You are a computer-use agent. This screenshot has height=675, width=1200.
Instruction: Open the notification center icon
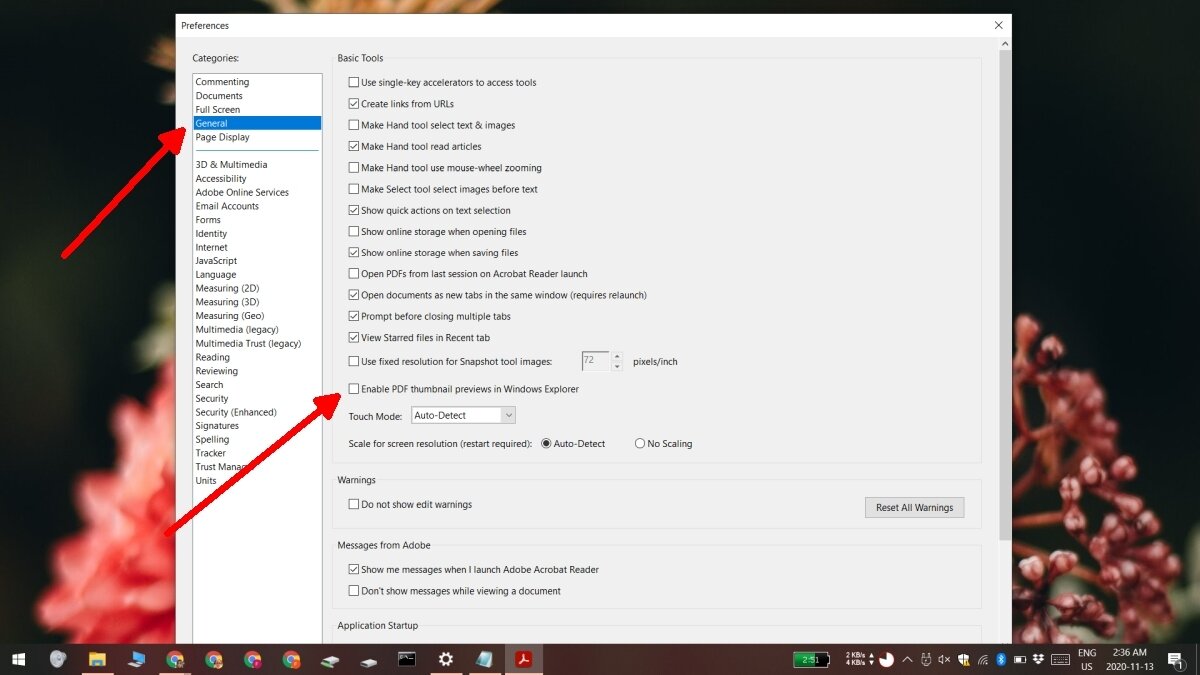(1175, 659)
